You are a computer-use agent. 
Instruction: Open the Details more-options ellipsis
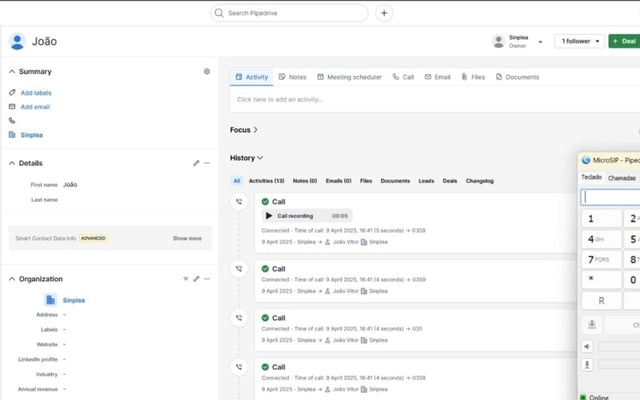207,163
